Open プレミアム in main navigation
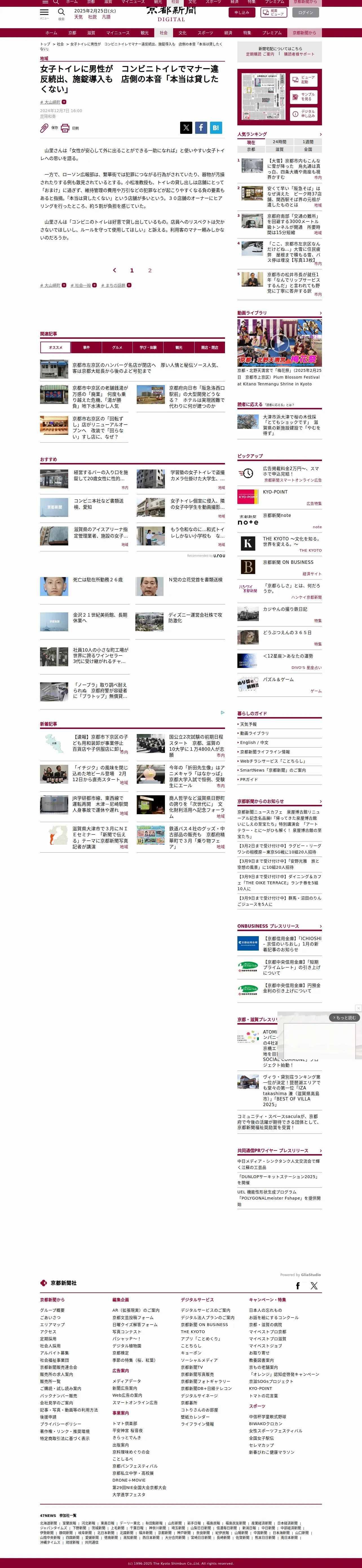Screen dimensions: 362x1568 [x=271, y=33]
